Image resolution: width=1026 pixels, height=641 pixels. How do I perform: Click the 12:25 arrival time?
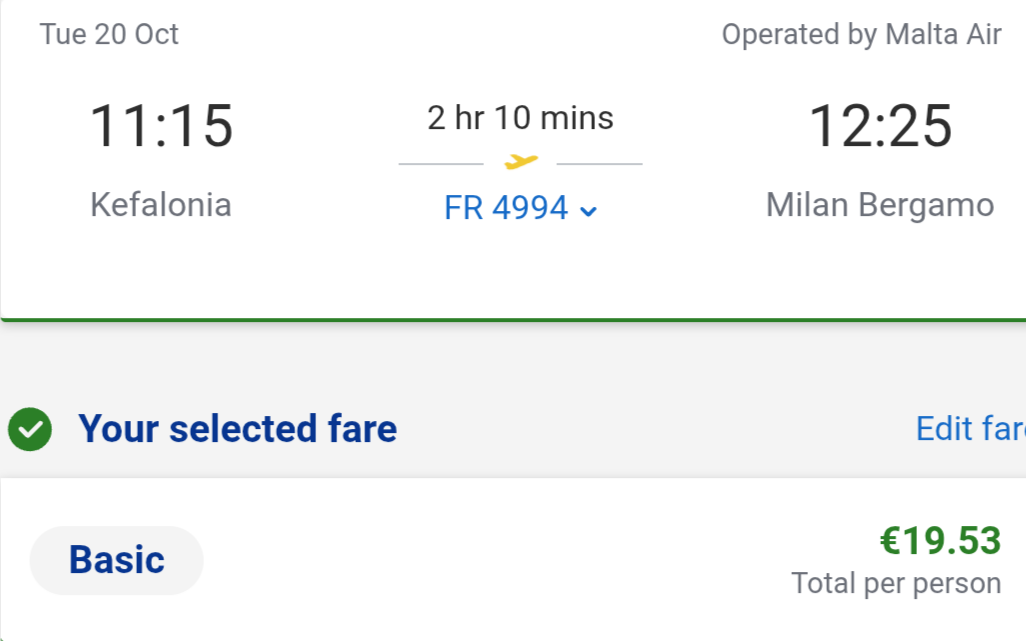click(880, 126)
